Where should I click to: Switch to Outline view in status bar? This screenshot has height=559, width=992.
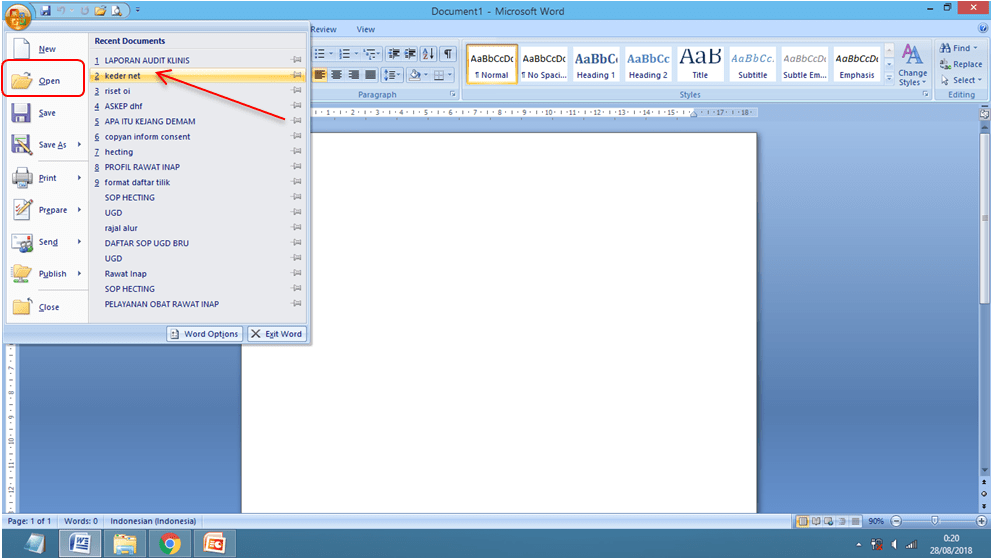tap(842, 522)
